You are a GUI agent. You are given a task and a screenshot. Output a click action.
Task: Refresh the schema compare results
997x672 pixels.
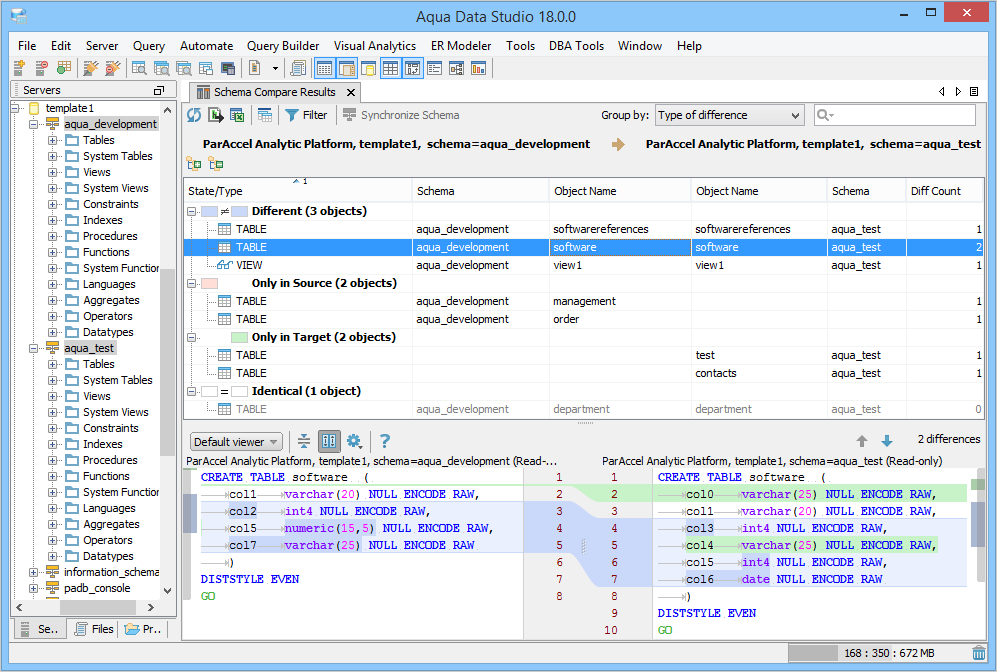point(194,115)
